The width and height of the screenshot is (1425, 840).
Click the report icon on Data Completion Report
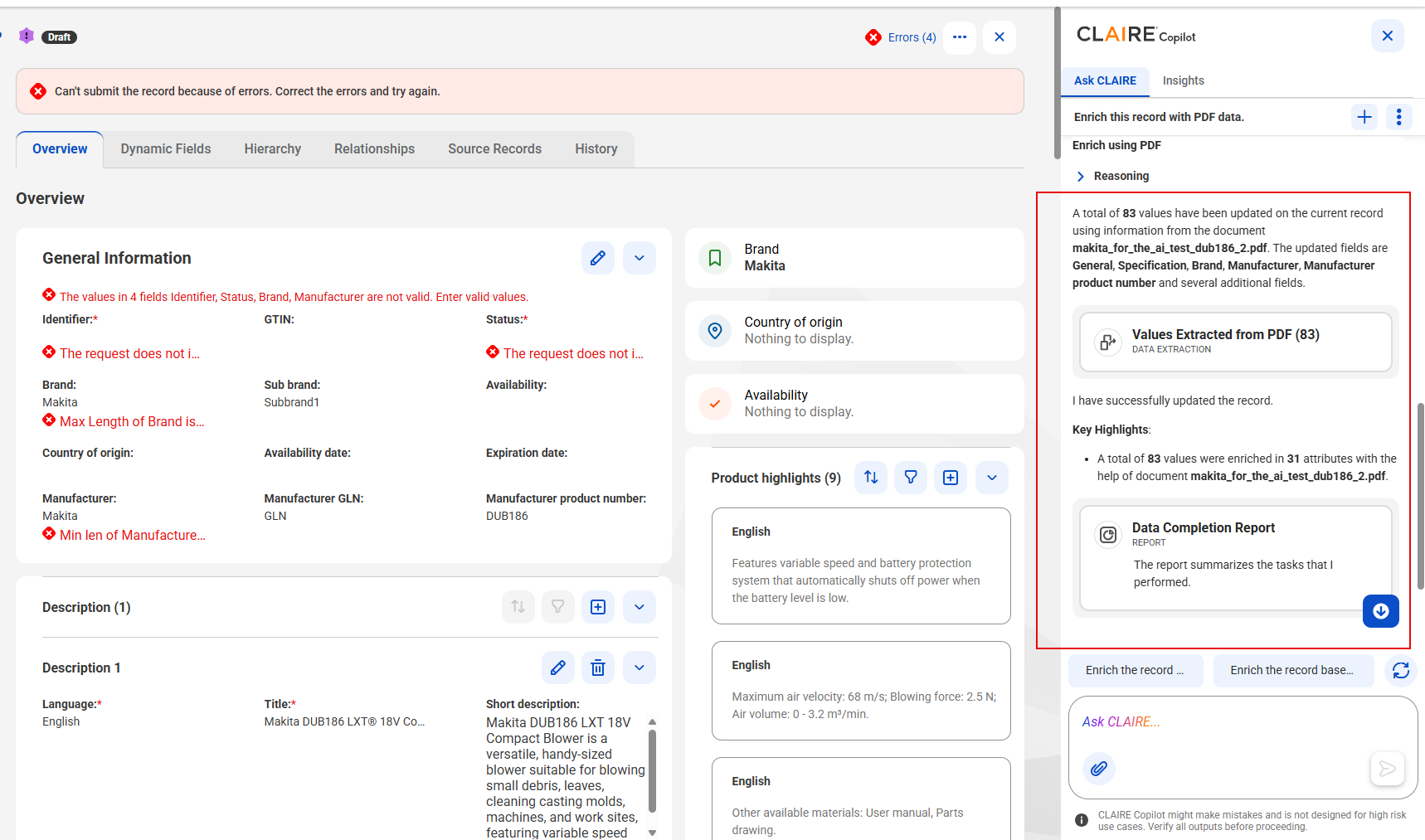pyautogui.click(x=1108, y=535)
